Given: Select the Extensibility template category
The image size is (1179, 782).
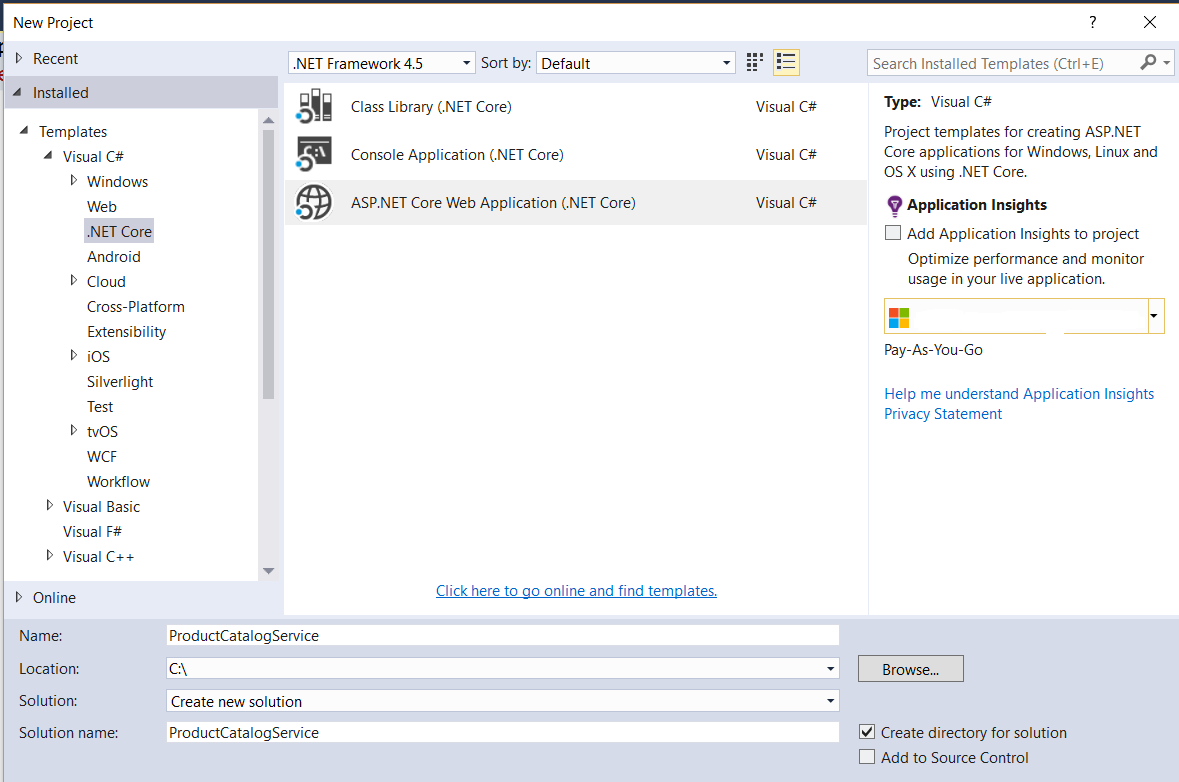Looking at the screenshot, I should click(126, 332).
